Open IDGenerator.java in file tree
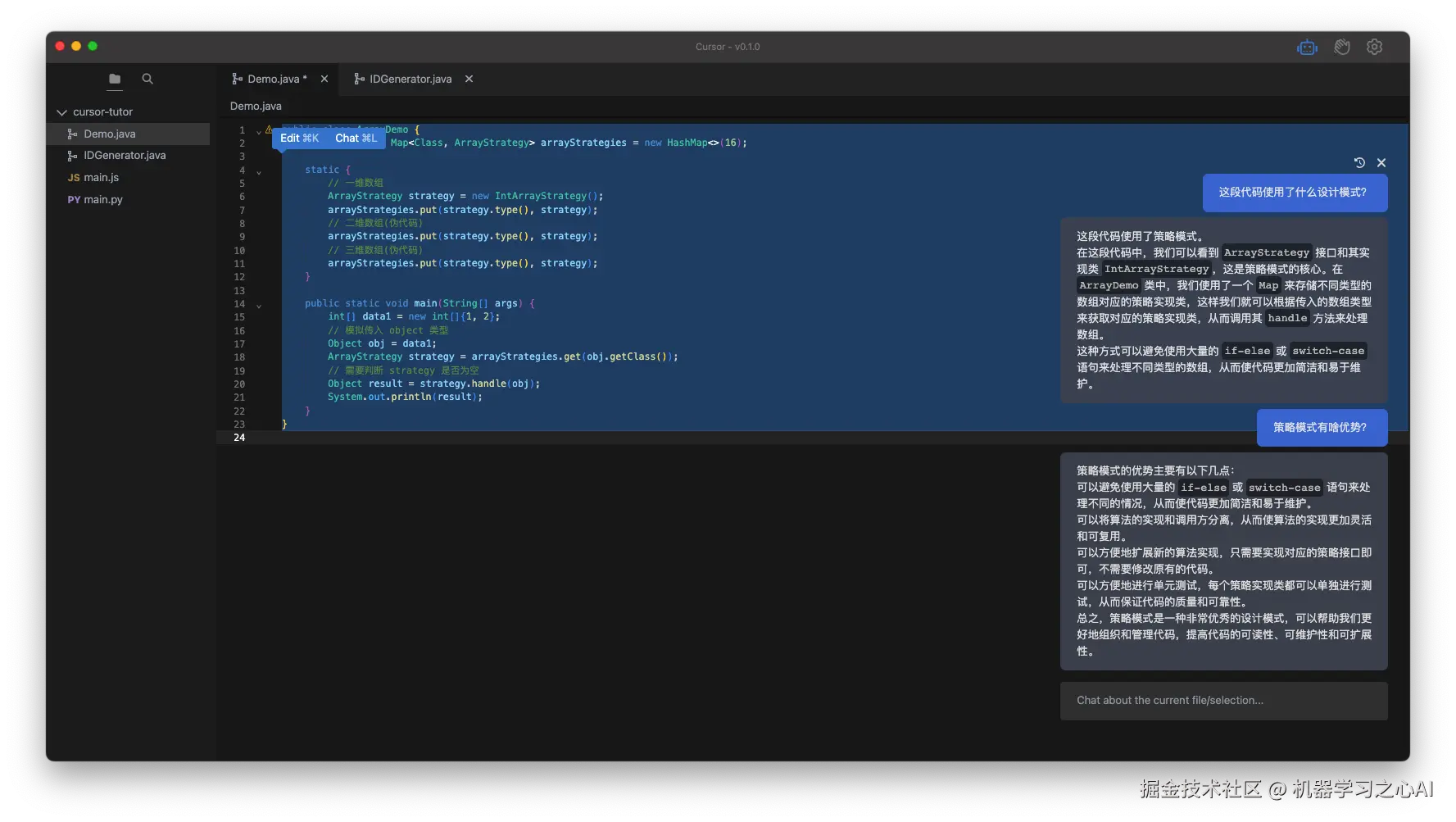The width and height of the screenshot is (1456, 822). (129, 156)
